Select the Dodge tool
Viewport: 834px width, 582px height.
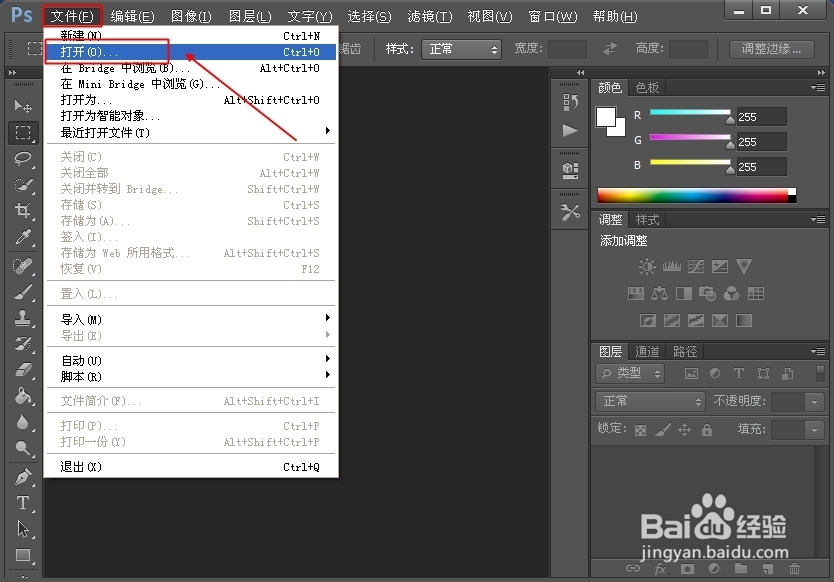(23, 448)
